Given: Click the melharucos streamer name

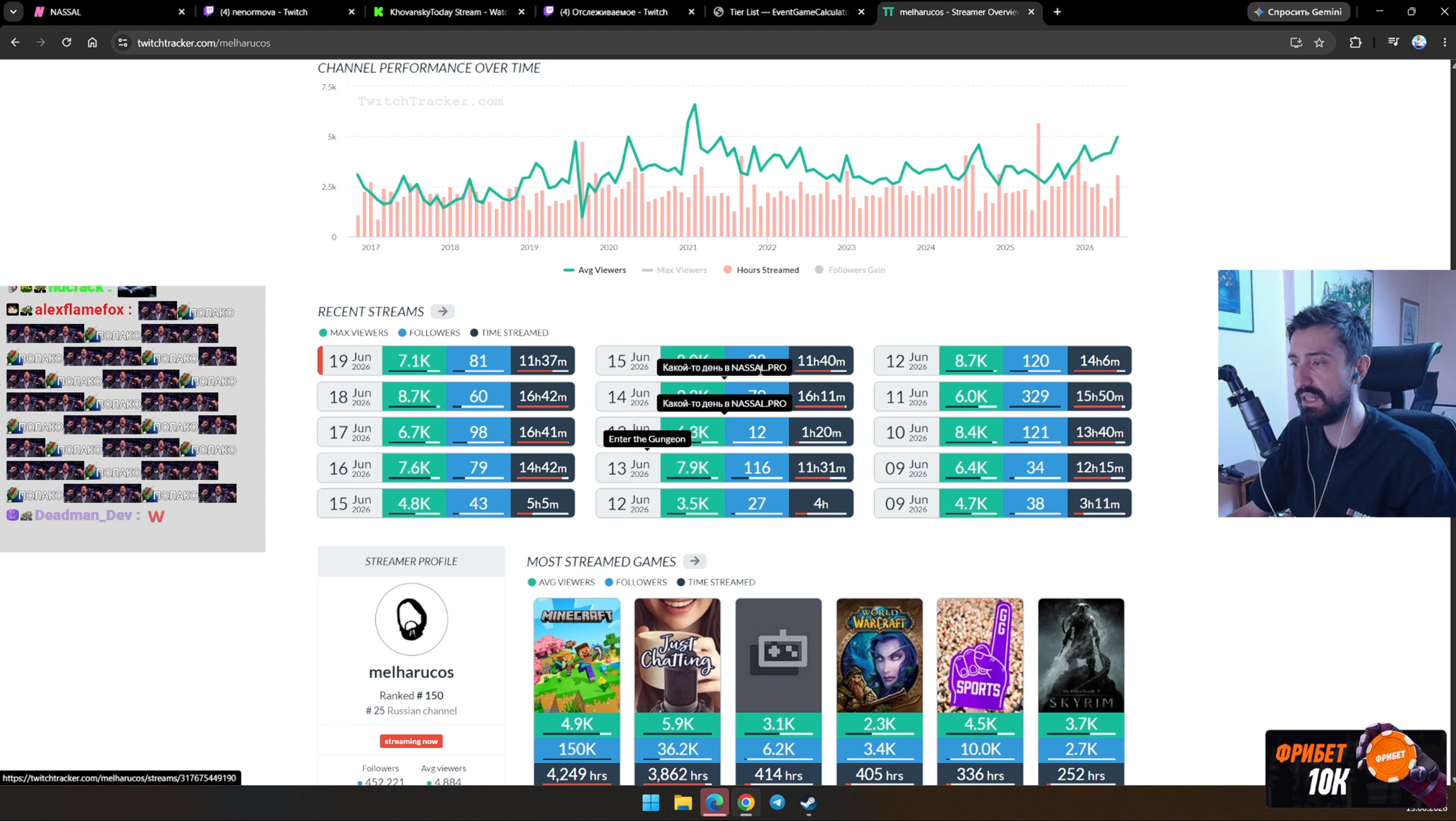Looking at the screenshot, I should pyautogui.click(x=412, y=672).
